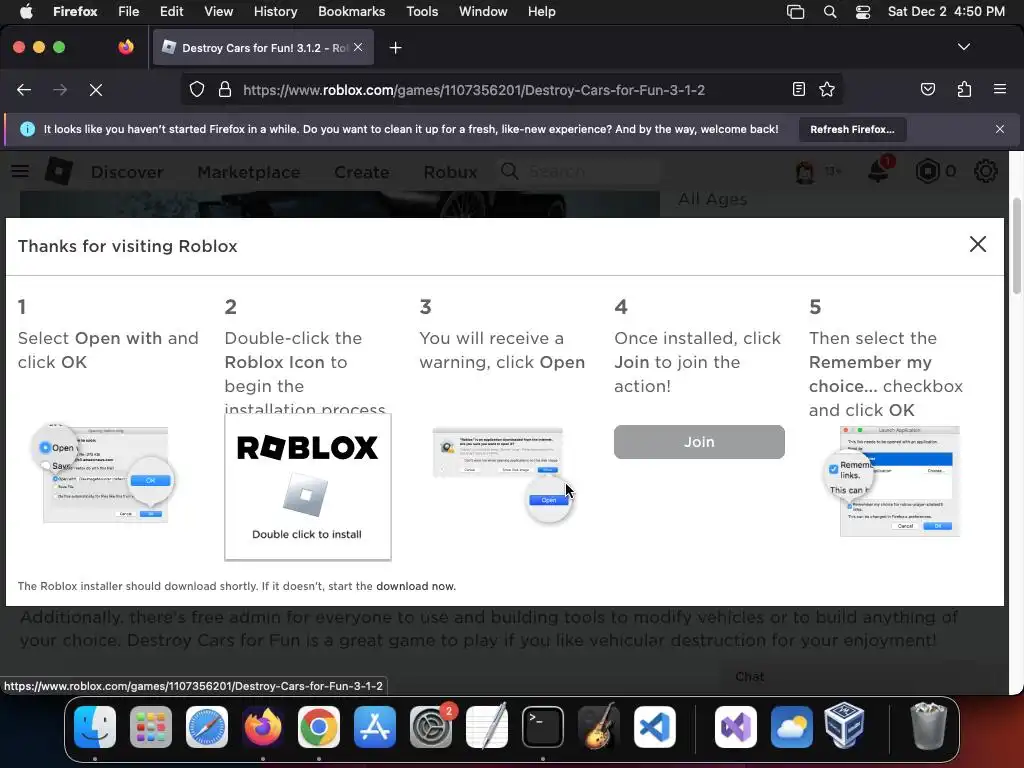The height and width of the screenshot is (768, 1024).
Task: Open the Help menu
Action: (541, 11)
